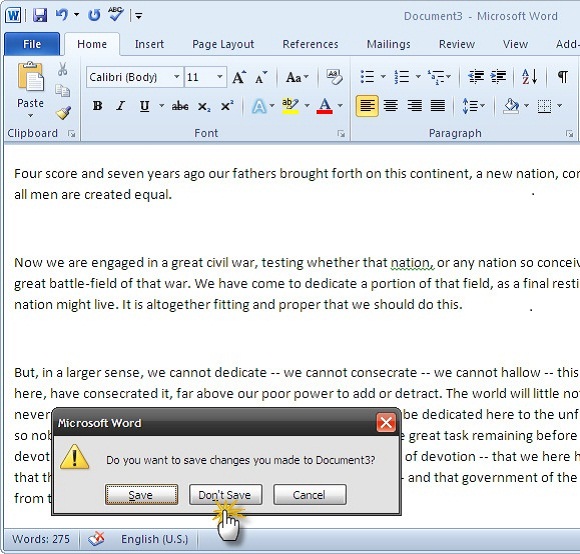Select Center alignment
The height and width of the screenshot is (554, 580).
[x=391, y=106]
